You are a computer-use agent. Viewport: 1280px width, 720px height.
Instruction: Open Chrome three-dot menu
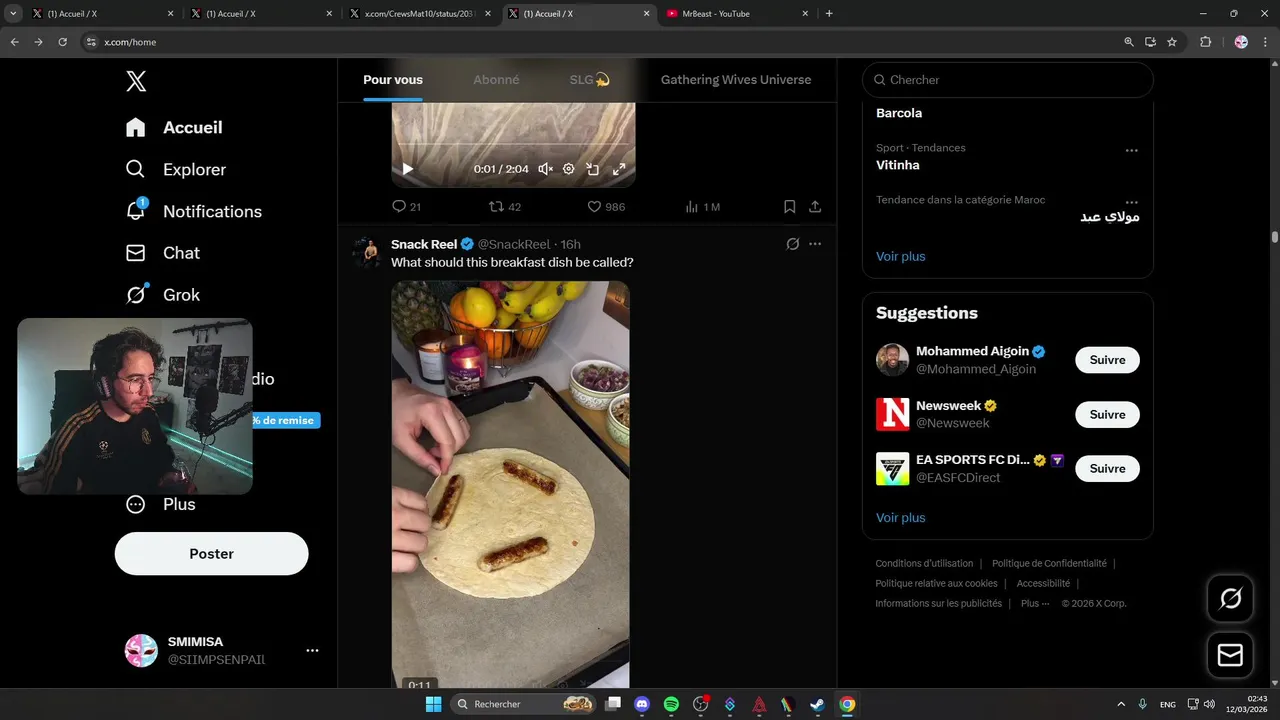coord(1265,42)
